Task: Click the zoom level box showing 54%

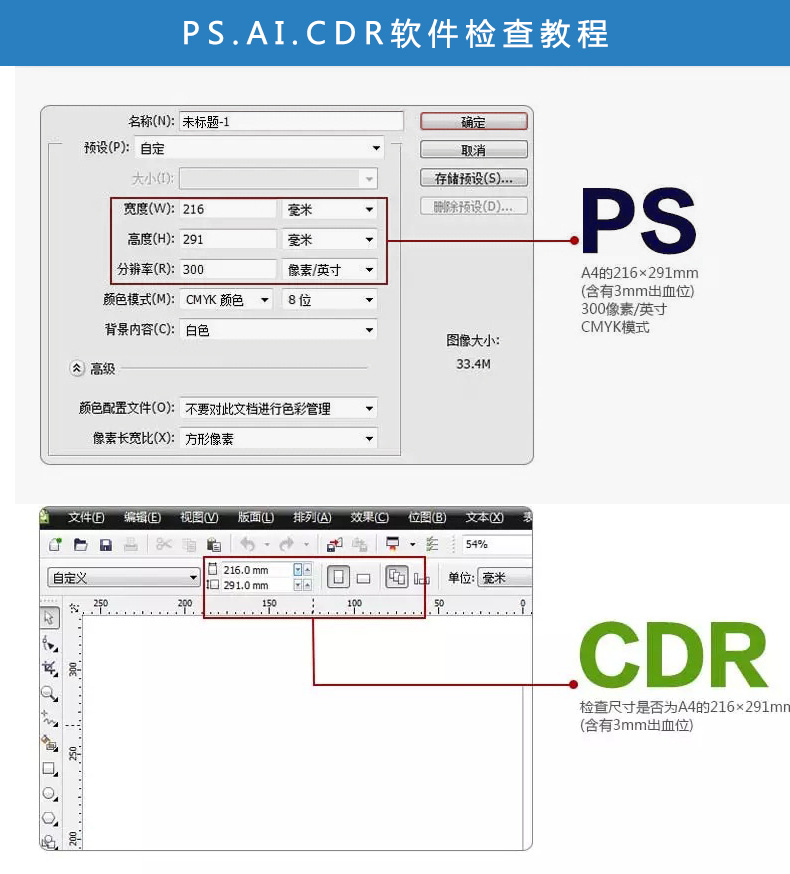Action: click(496, 544)
